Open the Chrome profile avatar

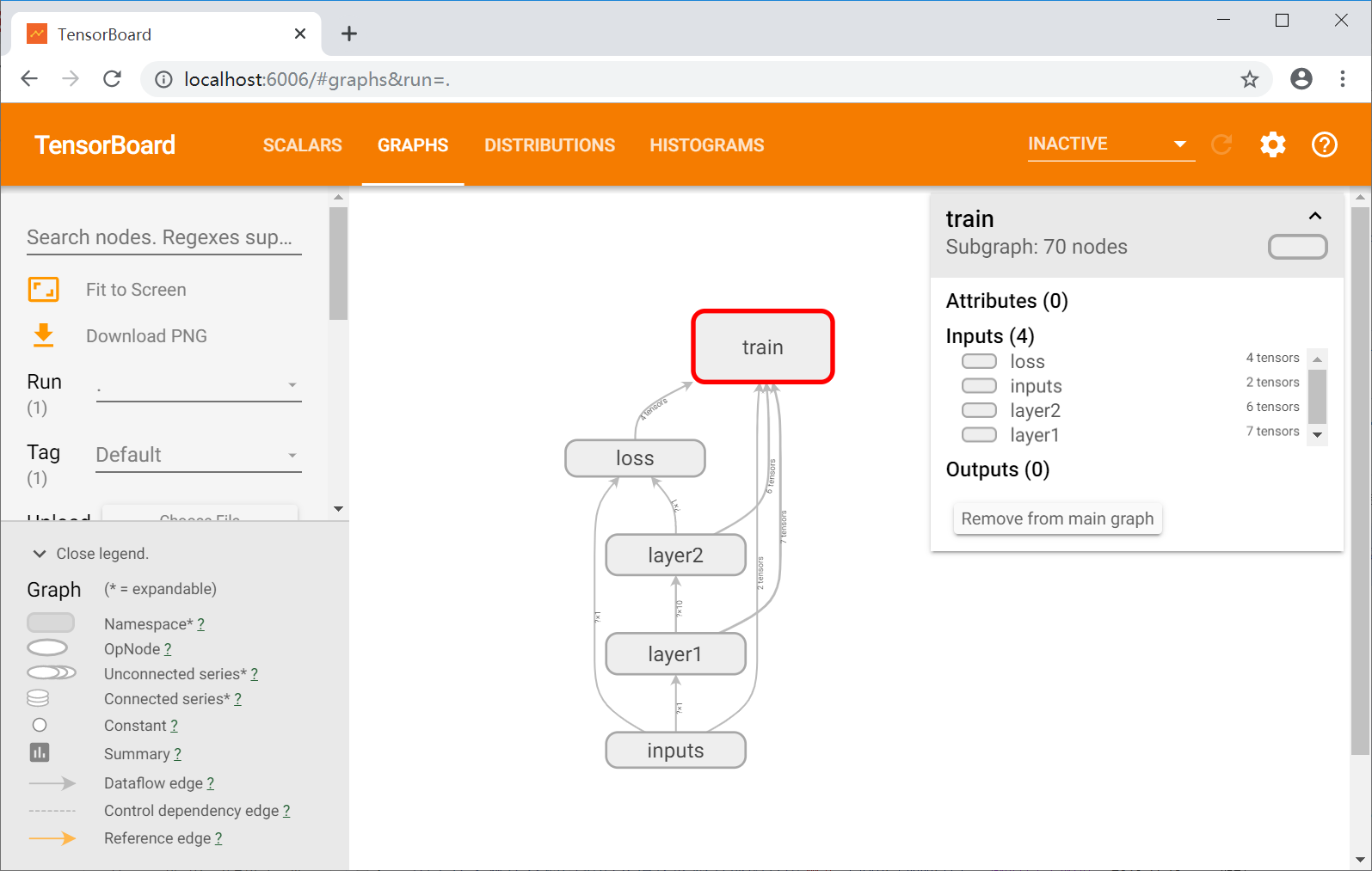(x=1301, y=79)
